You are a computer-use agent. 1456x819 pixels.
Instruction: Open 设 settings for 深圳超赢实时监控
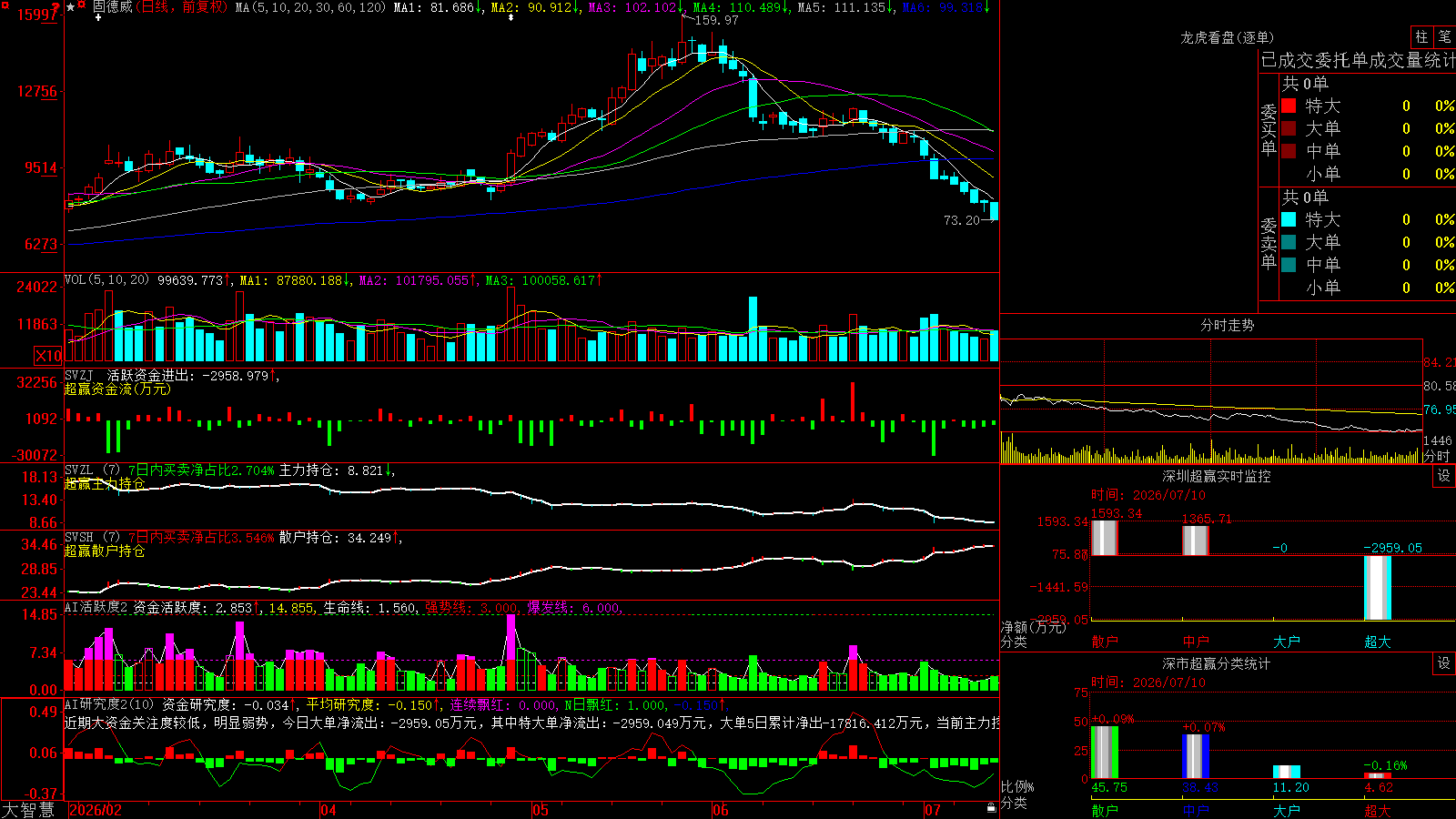(1444, 476)
